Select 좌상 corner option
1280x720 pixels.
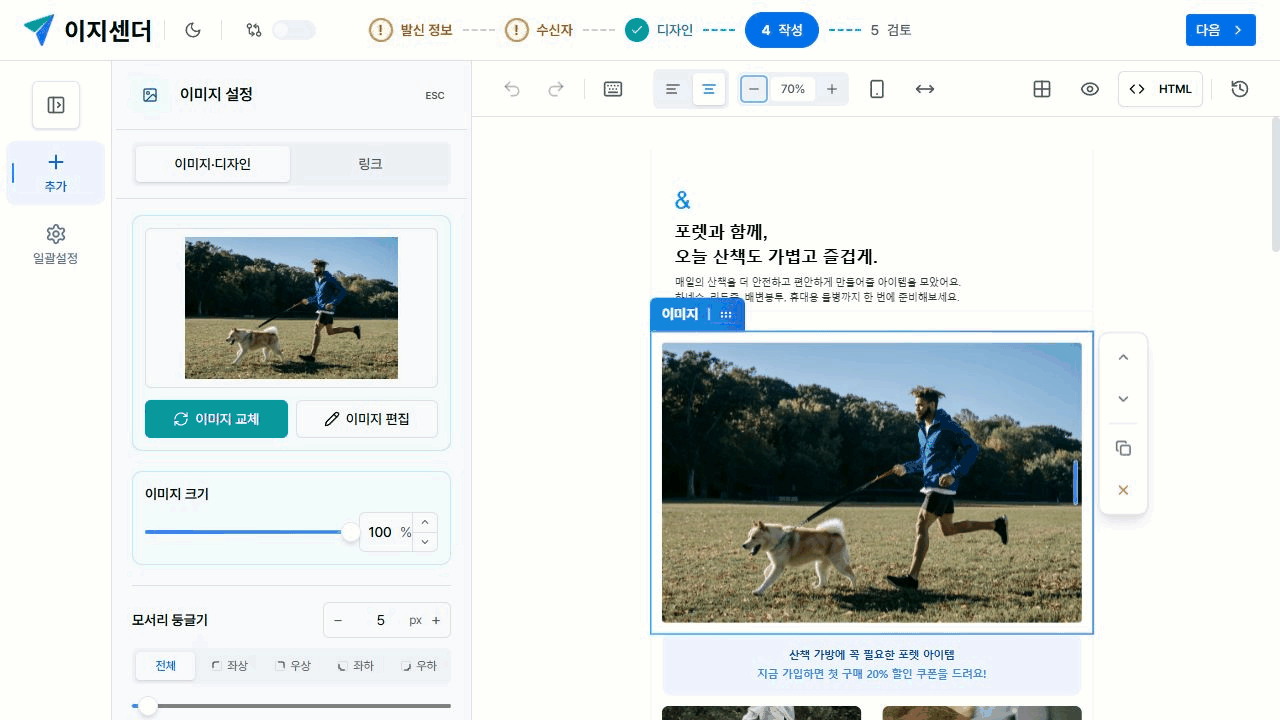(229, 666)
